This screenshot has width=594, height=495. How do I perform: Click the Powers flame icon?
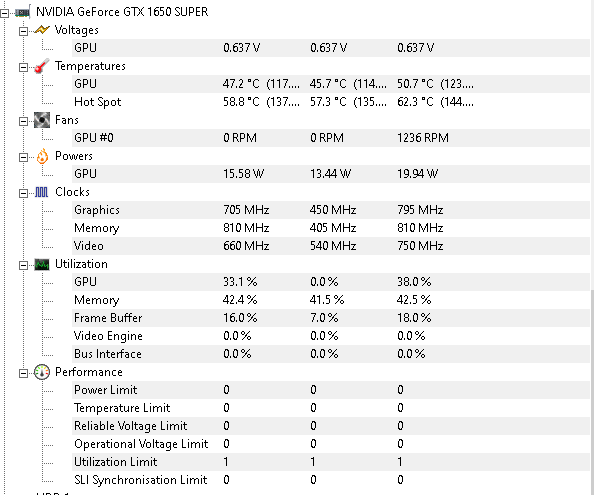[x=42, y=156]
